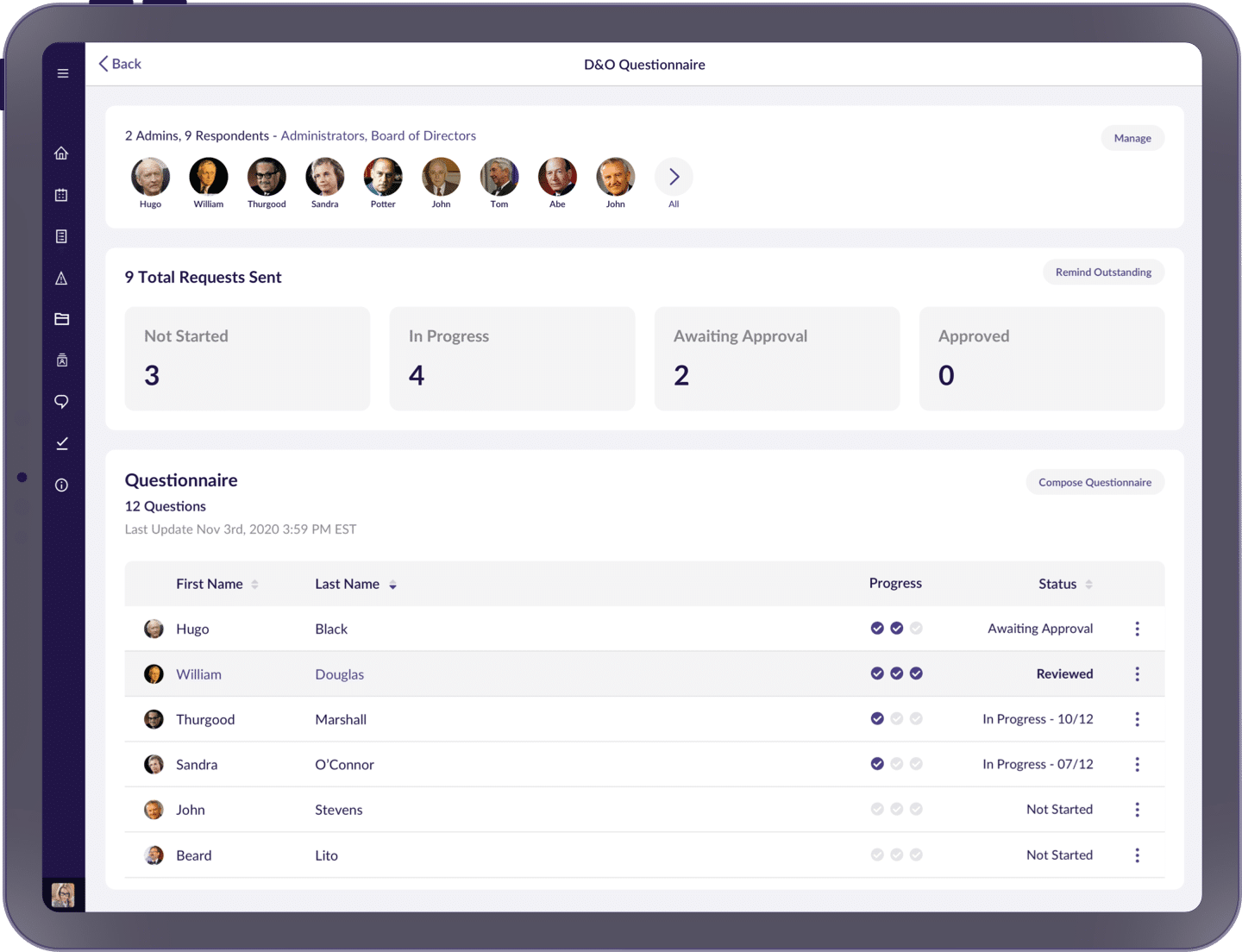This screenshot has width=1242, height=952.
Task: Go to Home via sidebar icon
Action: [61, 153]
